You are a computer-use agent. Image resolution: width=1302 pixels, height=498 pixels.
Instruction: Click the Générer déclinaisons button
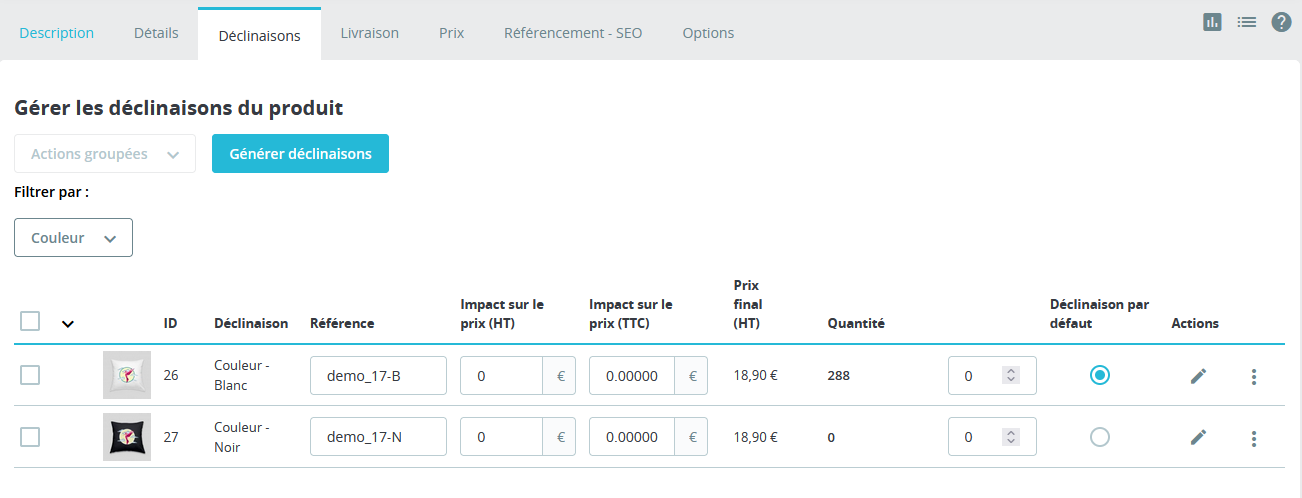click(300, 154)
